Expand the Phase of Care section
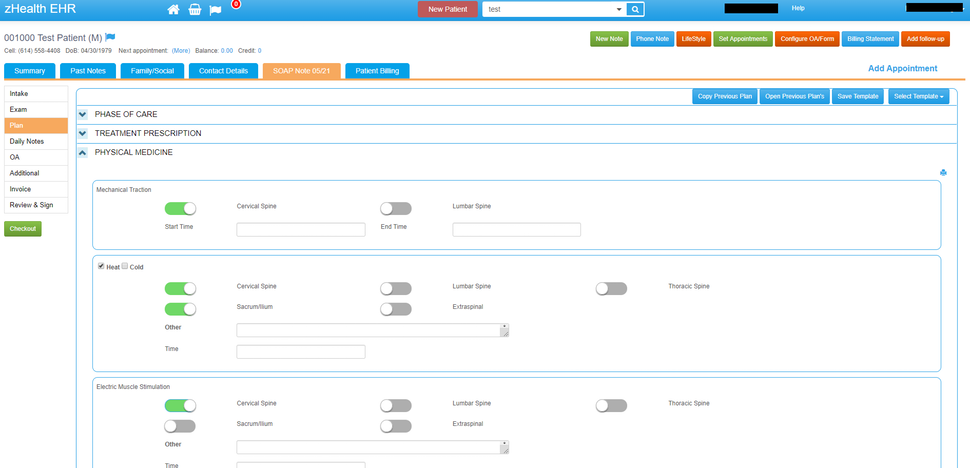This screenshot has width=970, height=468. point(83,114)
